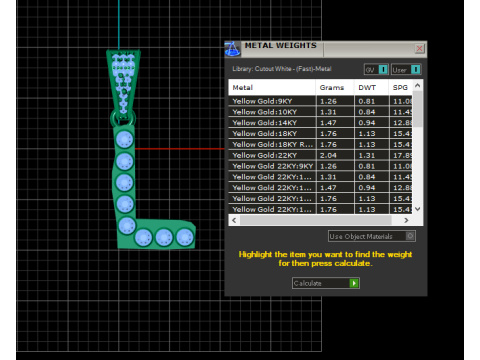Select the Yellow Gold:10KY row

320,112
